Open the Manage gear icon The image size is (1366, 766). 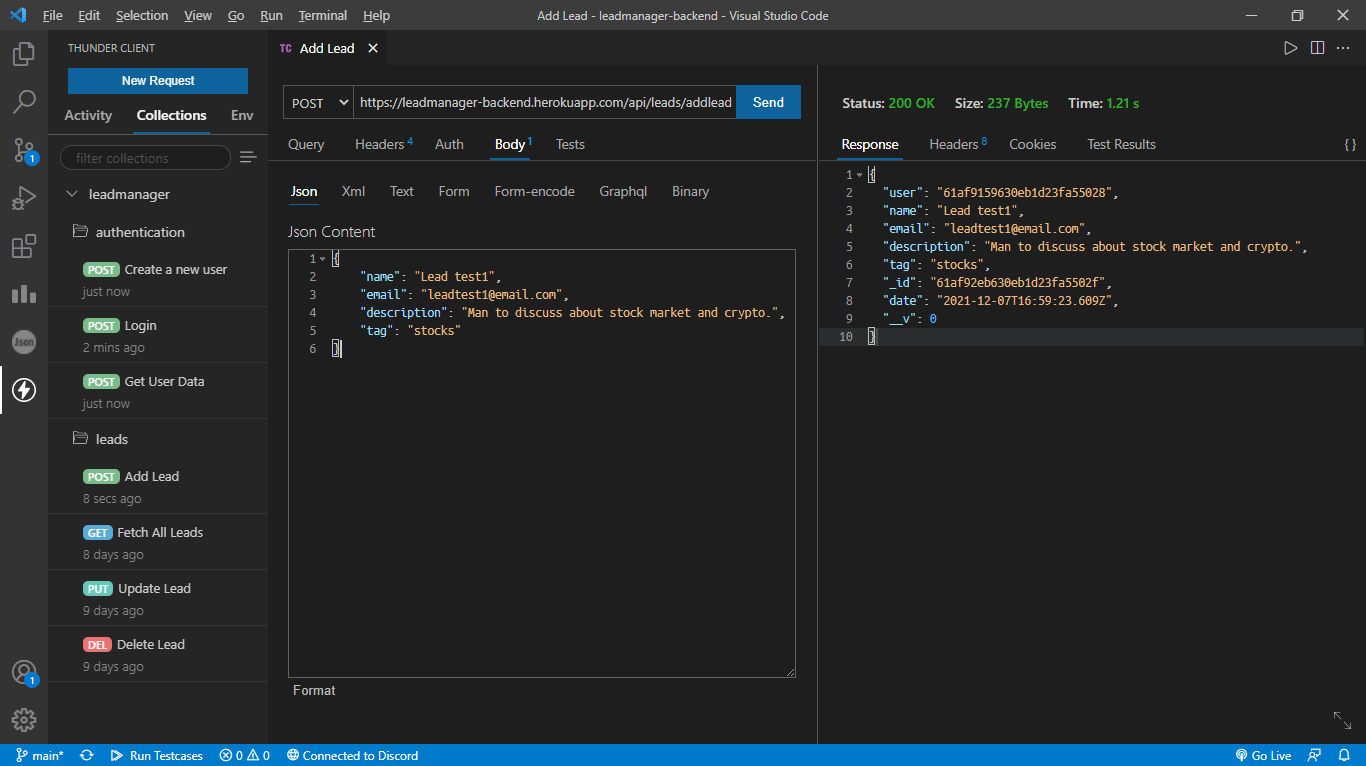pos(24,720)
